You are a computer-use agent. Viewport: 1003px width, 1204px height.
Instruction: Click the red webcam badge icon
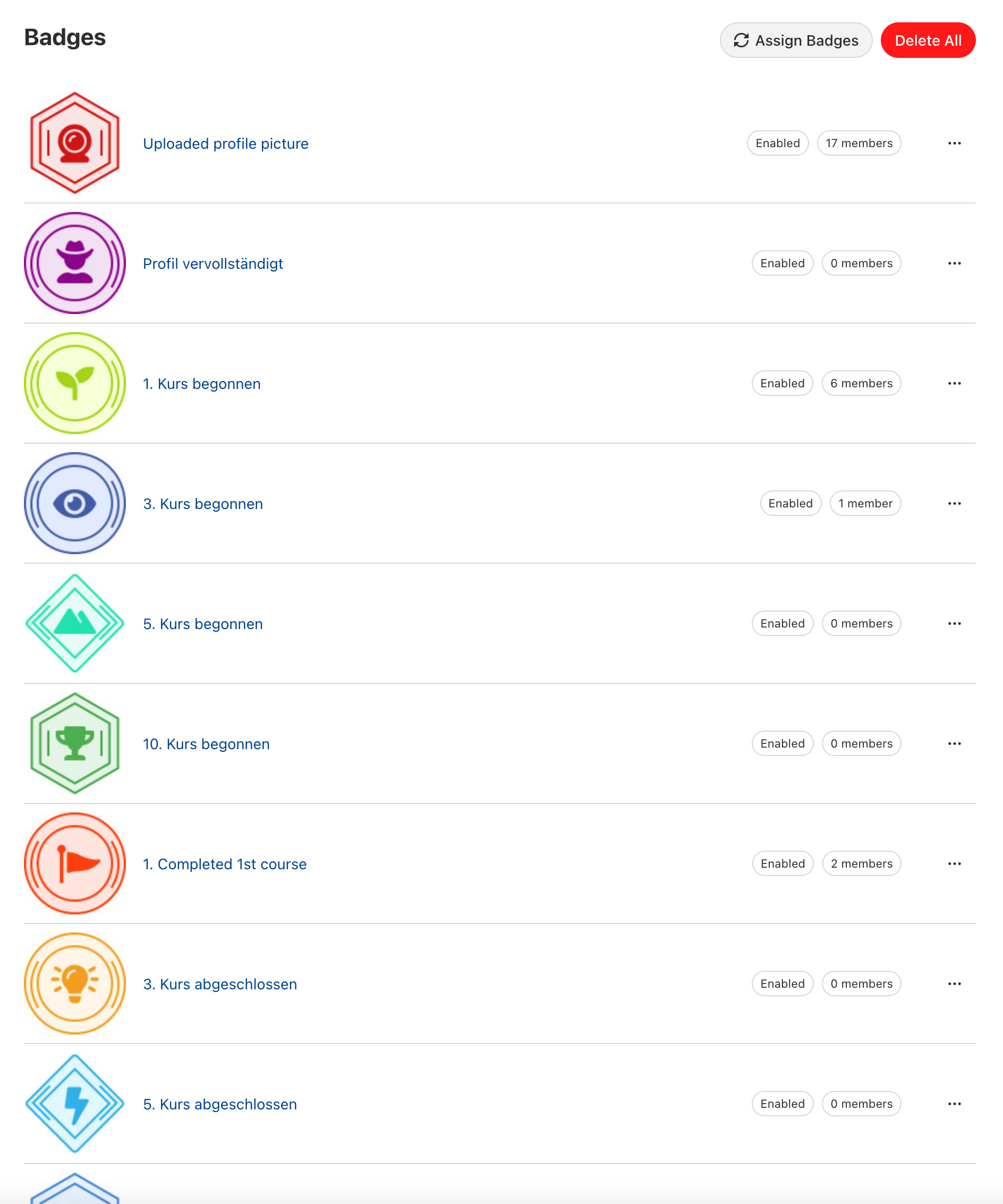(74, 143)
